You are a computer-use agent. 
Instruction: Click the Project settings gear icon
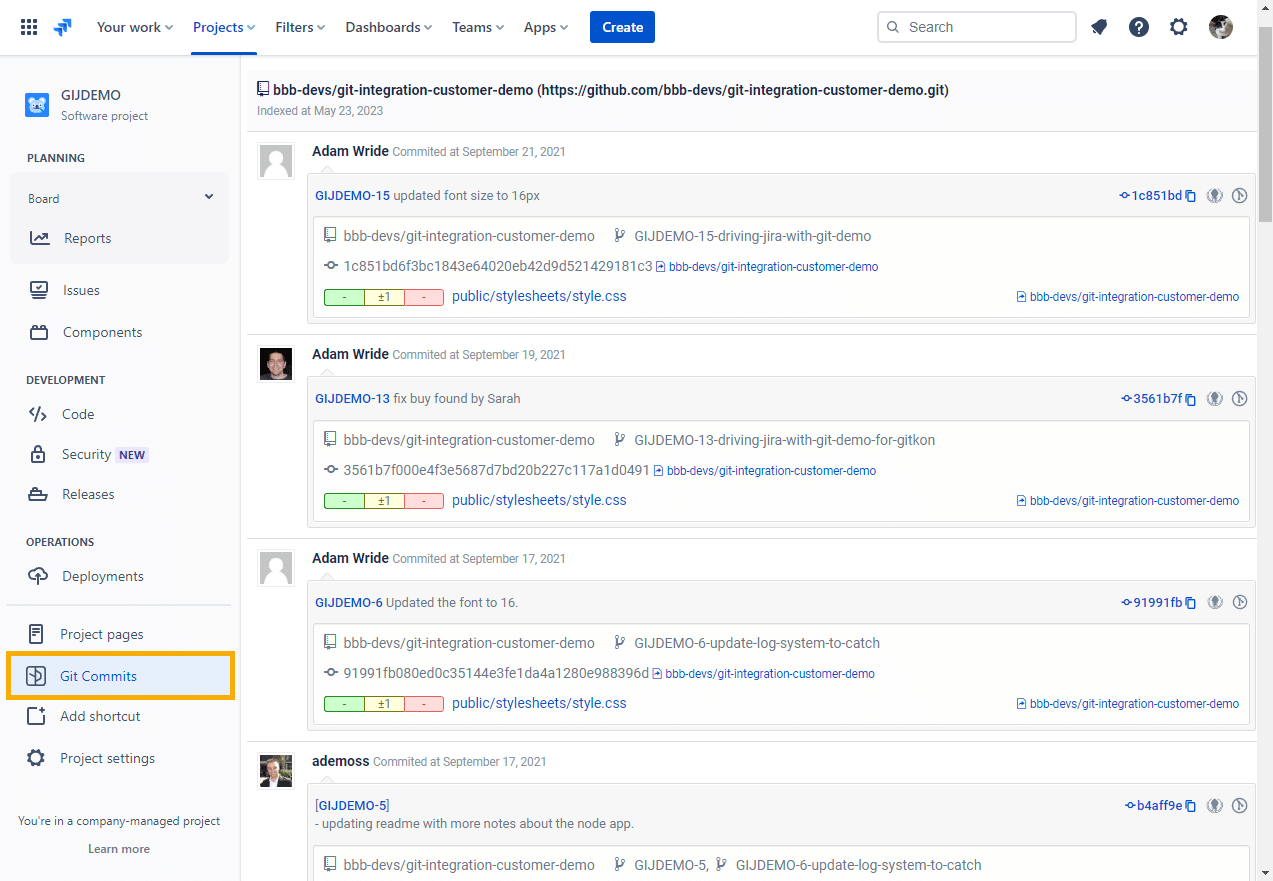[x=36, y=758]
